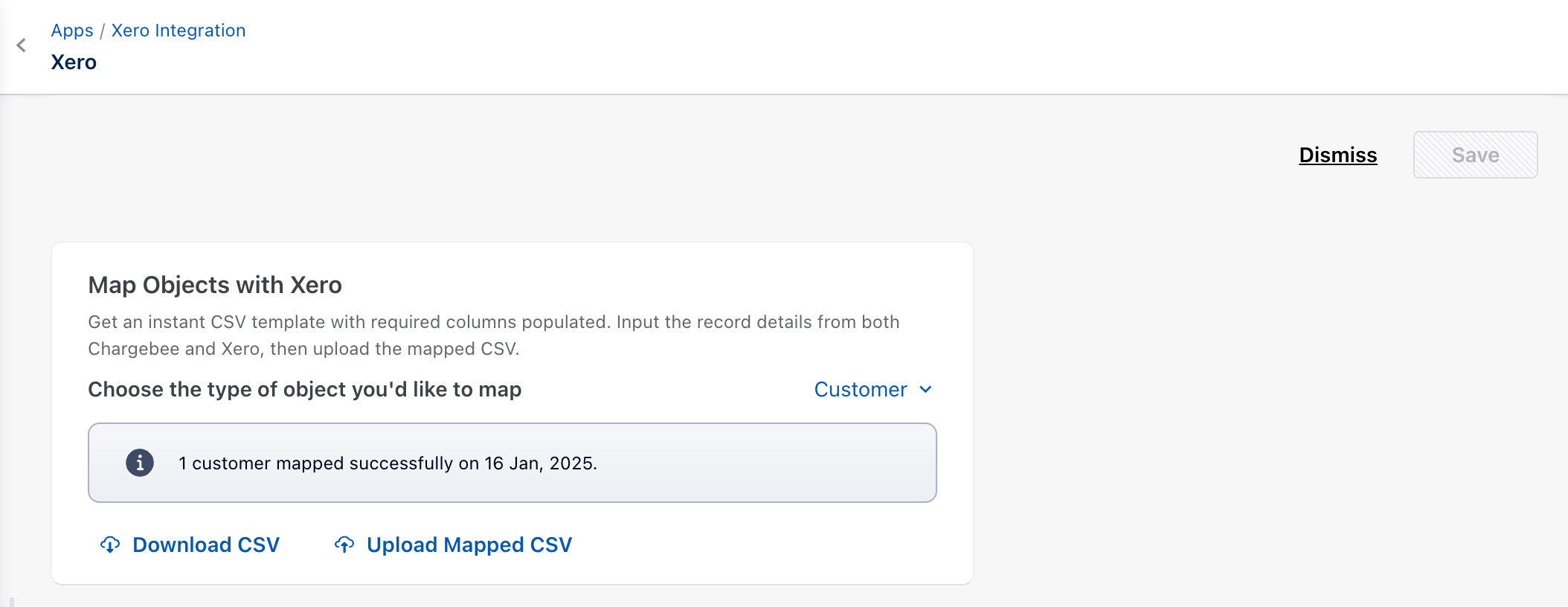This screenshot has height=607, width=1568.
Task: Click empty space in the info banner
Action: (766, 463)
